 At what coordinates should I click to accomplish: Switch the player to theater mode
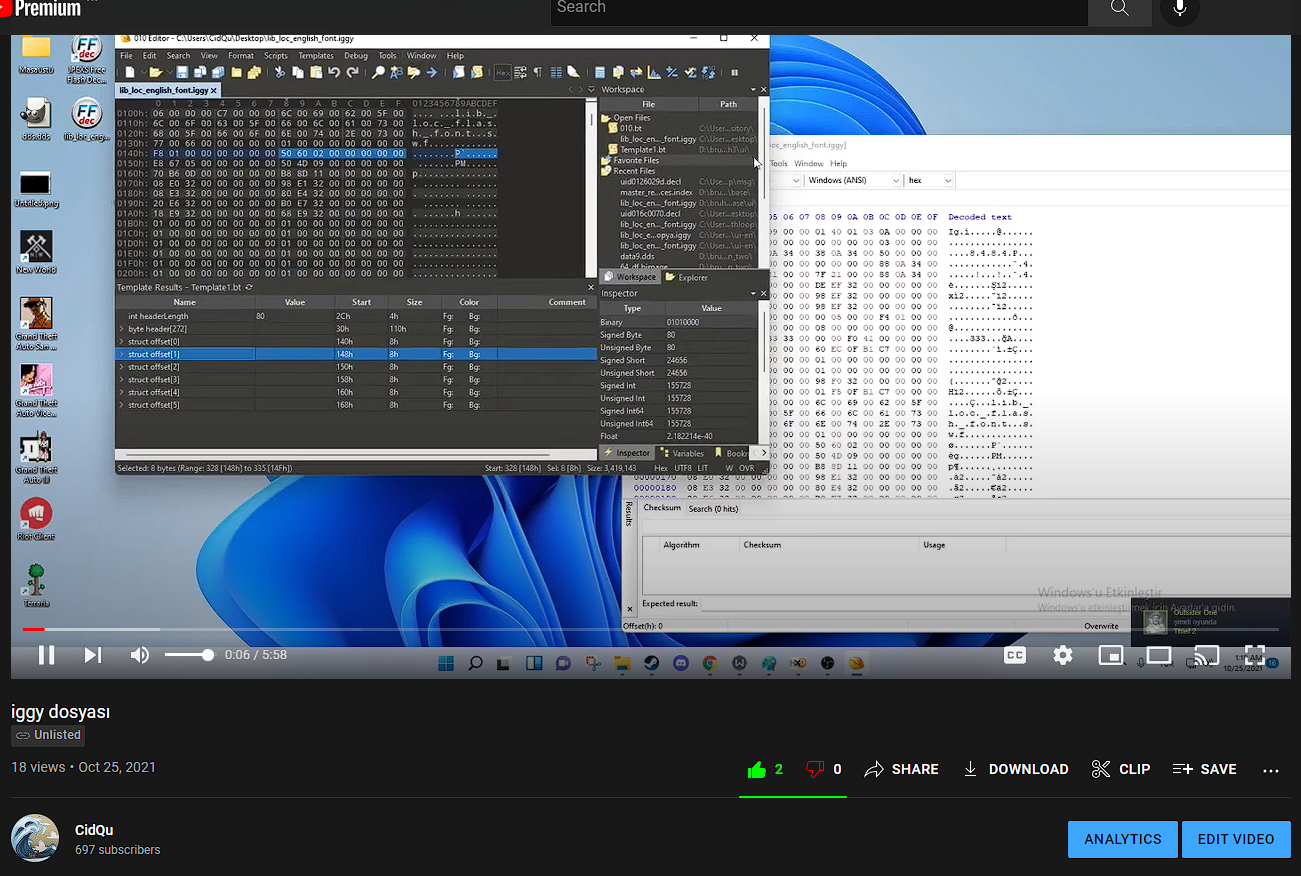click(1159, 655)
